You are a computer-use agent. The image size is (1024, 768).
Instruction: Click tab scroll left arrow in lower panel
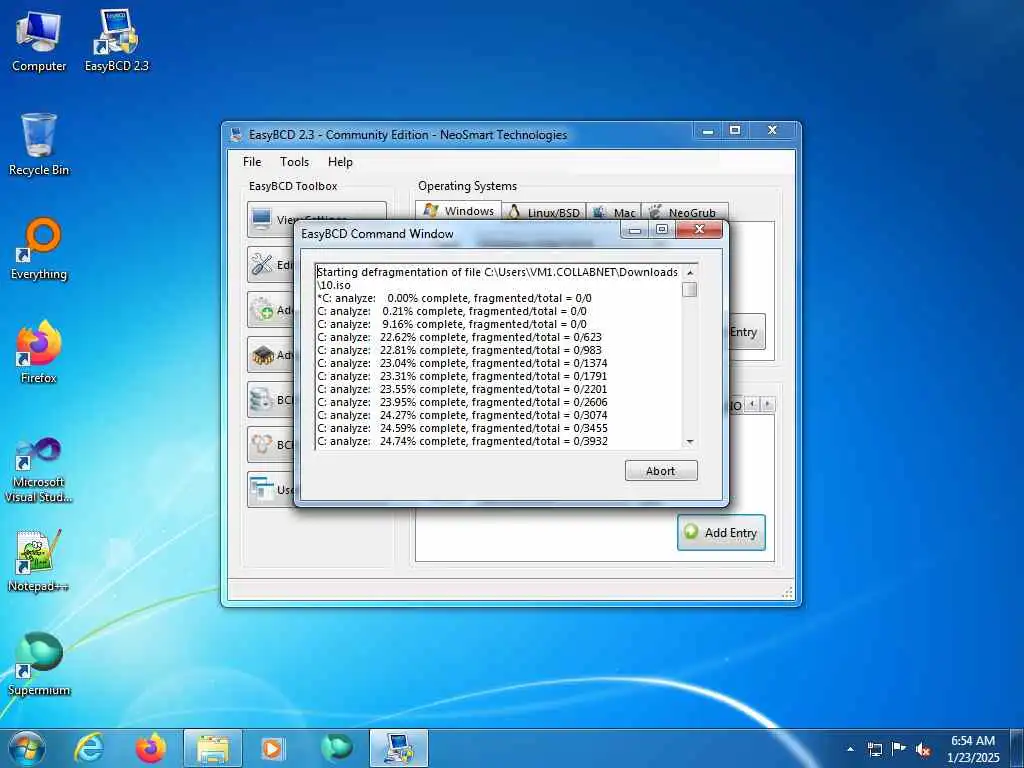[752, 404]
